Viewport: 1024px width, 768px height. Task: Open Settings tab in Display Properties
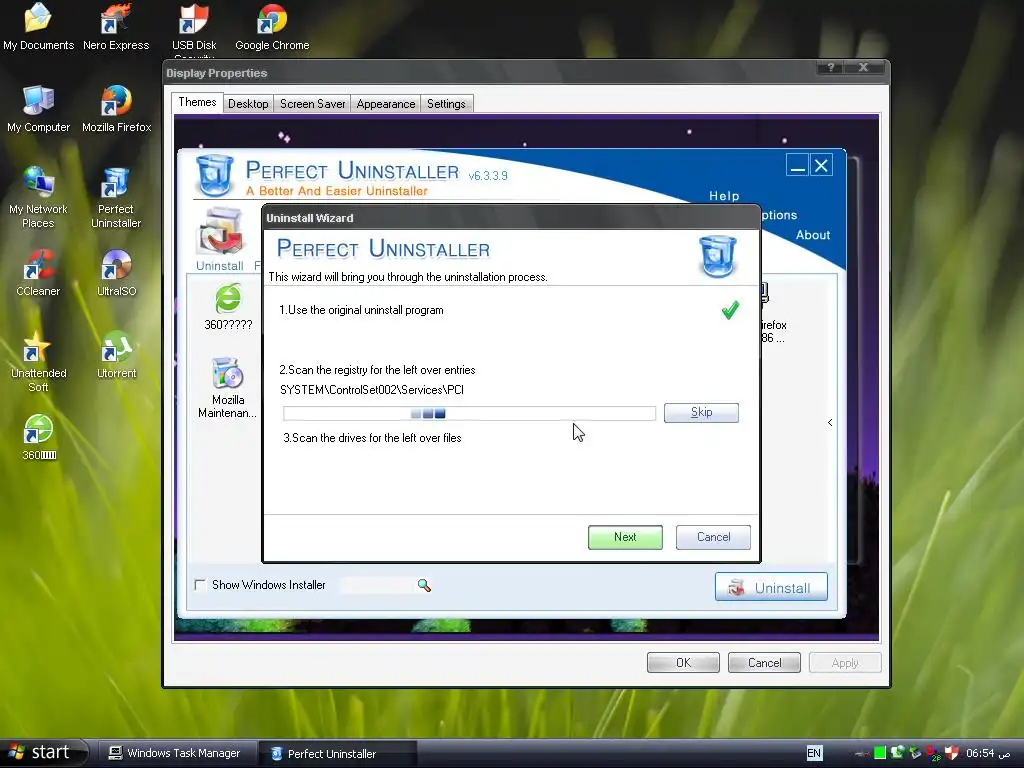446,104
